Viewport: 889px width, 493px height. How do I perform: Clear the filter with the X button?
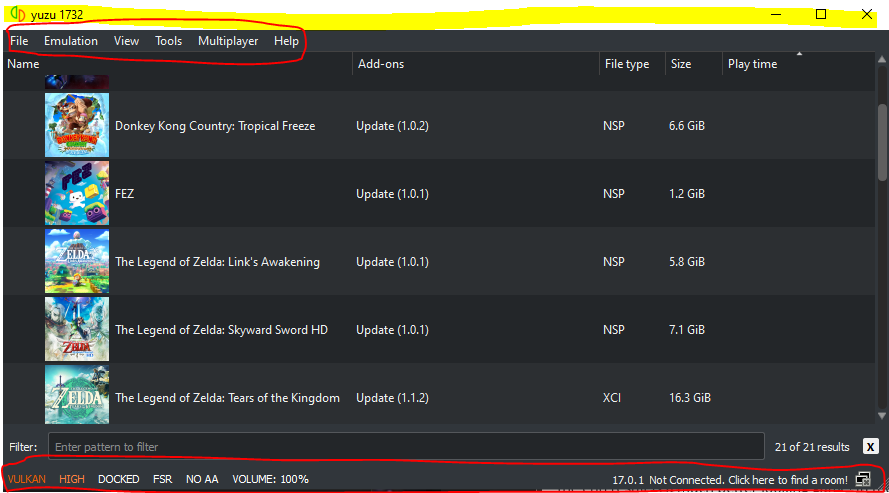[870, 447]
